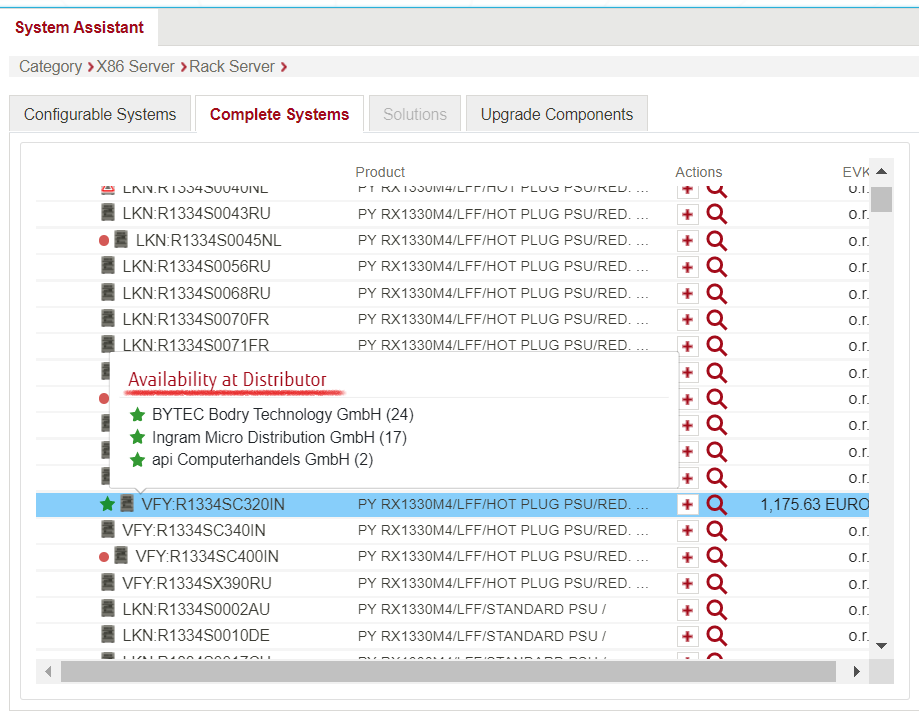Select the LKN:R1334S0010DE product row
The height and width of the screenshot is (720, 919).
point(196,636)
